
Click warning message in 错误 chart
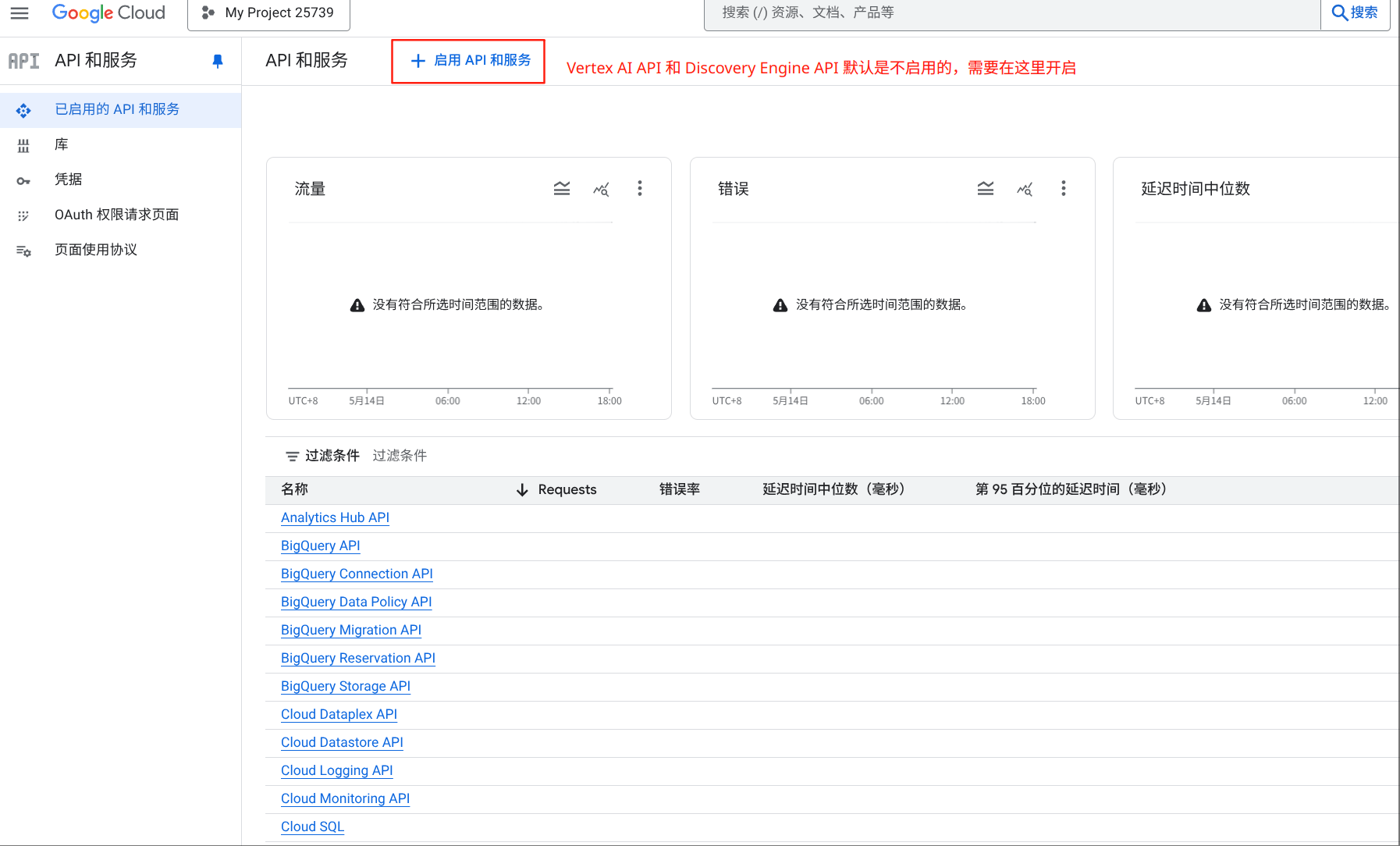click(870, 305)
